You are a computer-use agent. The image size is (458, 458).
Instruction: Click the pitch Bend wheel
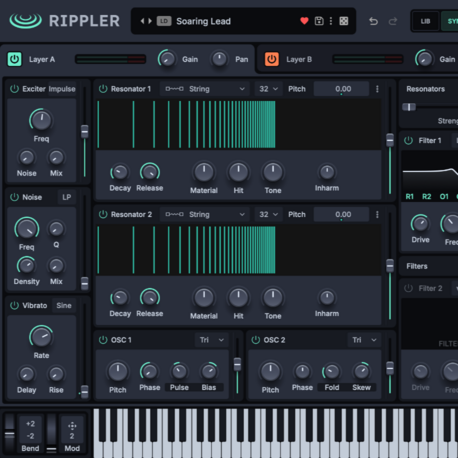pyautogui.click(x=10, y=433)
